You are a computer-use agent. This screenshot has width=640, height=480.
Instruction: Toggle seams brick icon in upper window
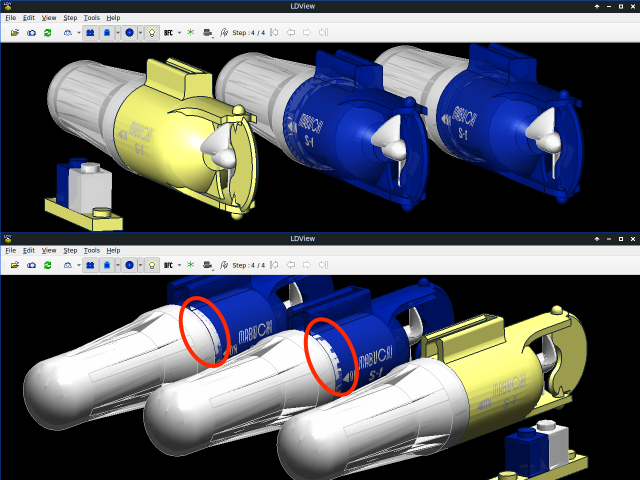(x=90, y=32)
